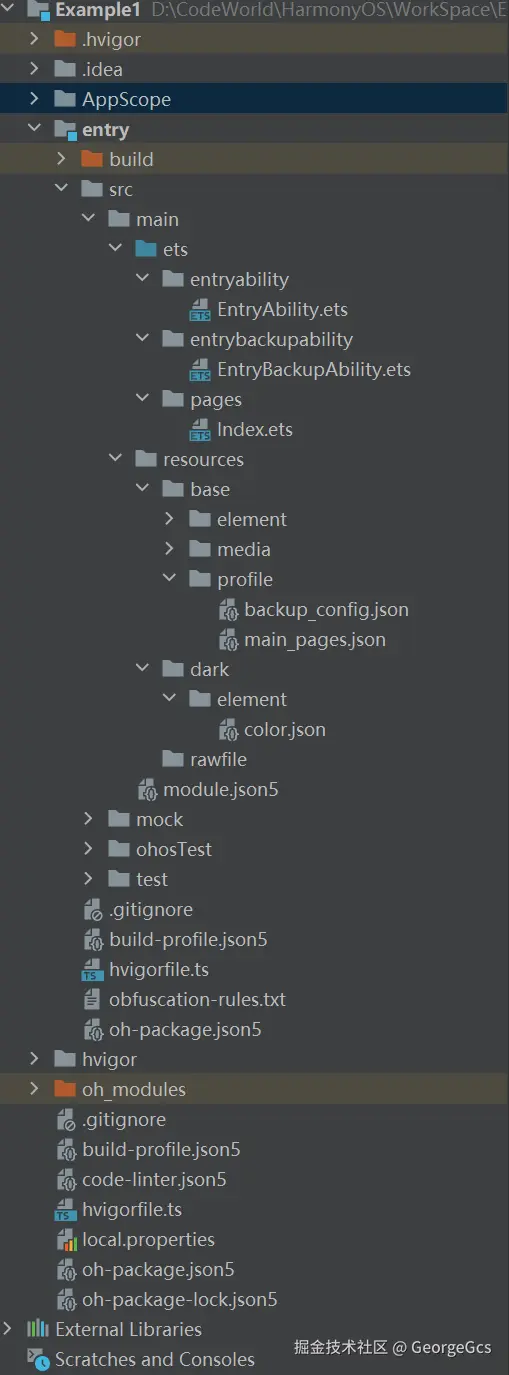Collapse the entry module folder

point(35,129)
